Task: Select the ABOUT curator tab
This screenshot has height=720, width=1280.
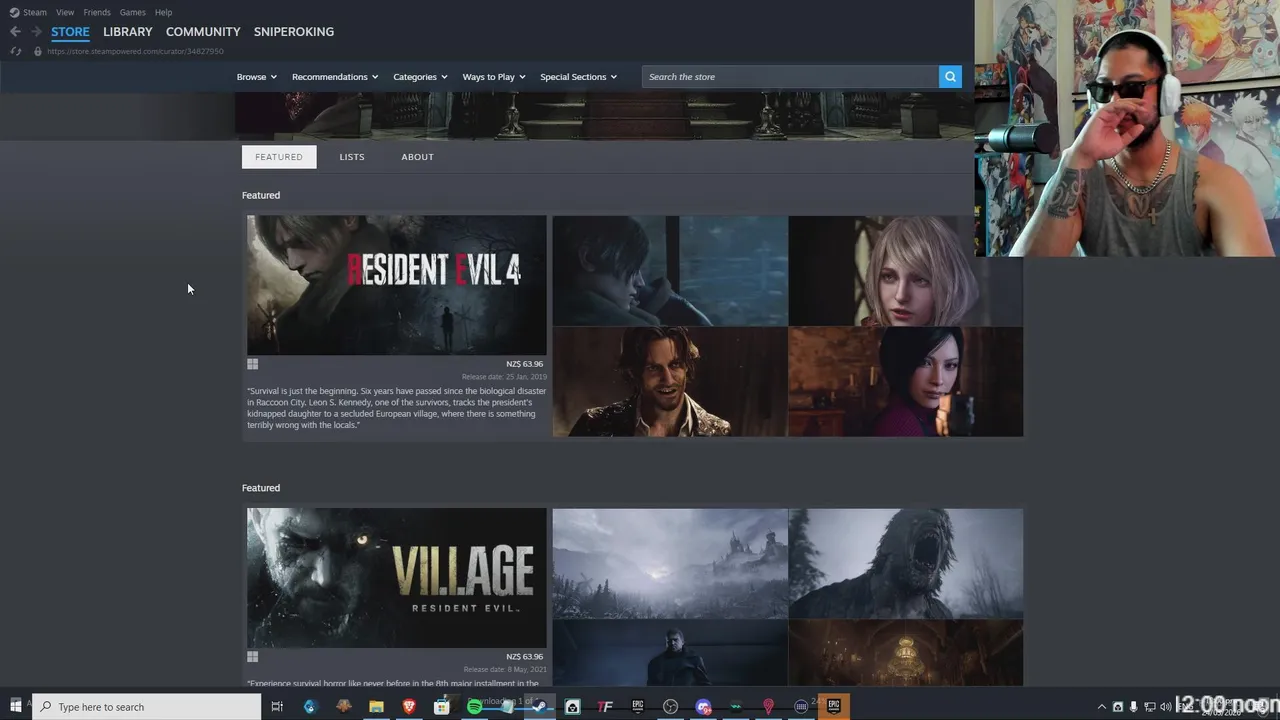Action: (x=418, y=157)
